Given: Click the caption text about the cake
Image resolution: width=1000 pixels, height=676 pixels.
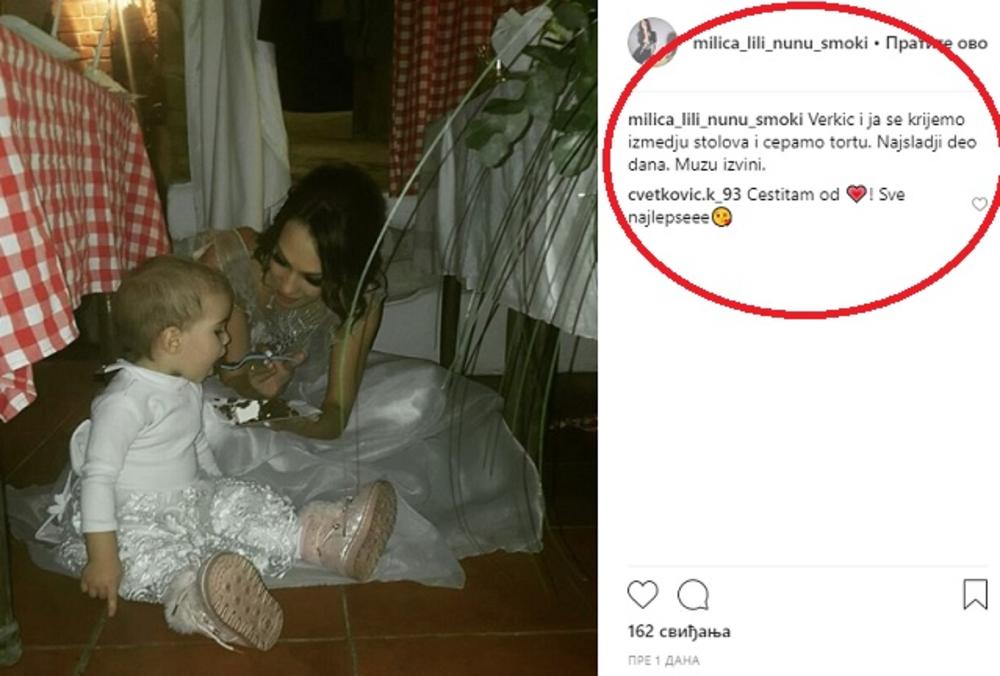Looking at the screenshot, I should pyautogui.click(x=802, y=142).
